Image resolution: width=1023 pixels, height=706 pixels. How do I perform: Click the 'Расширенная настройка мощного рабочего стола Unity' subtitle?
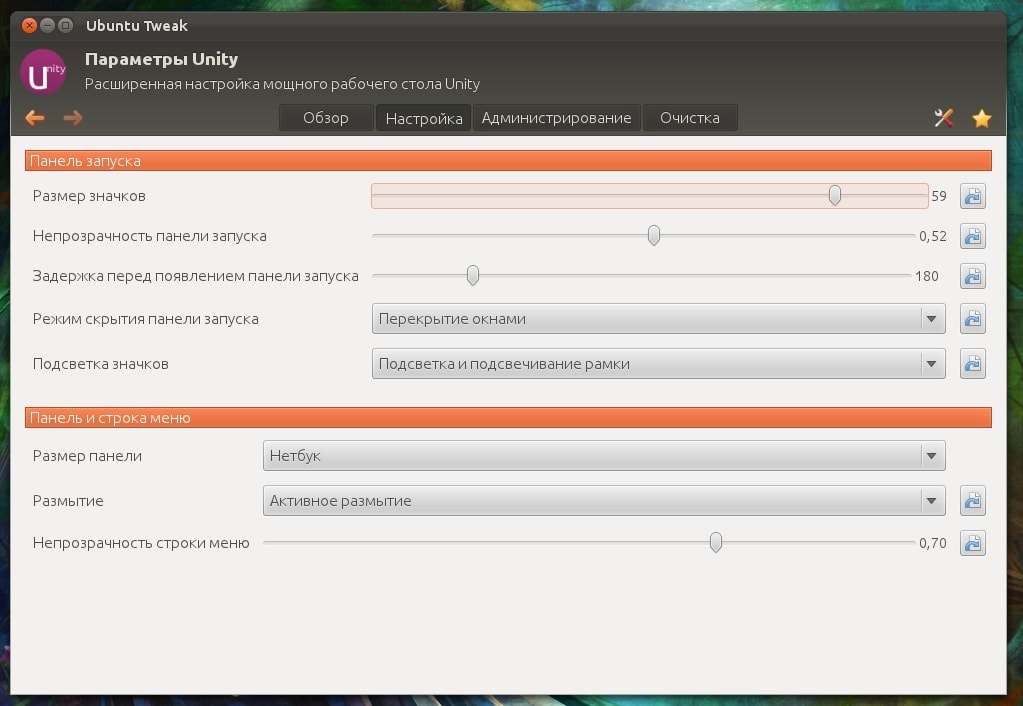(x=282, y=84)
